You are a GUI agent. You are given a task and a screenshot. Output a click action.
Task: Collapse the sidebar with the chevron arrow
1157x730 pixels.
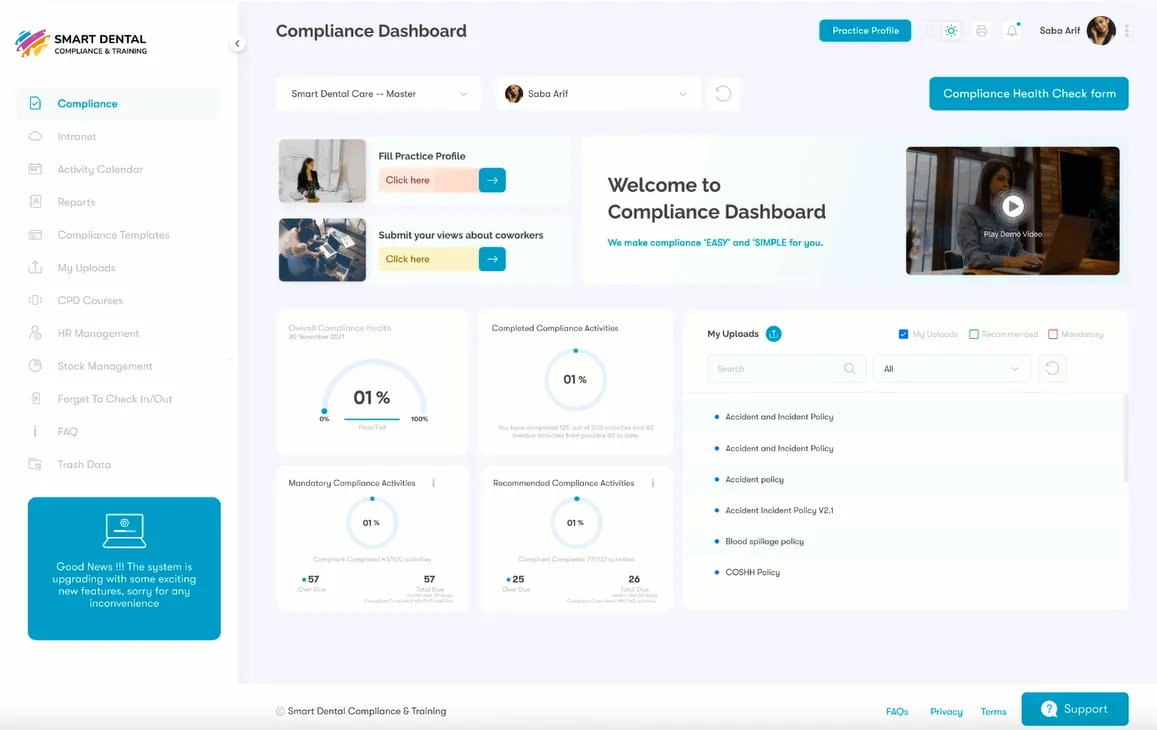pyautogui.click(x=237, y=44)
